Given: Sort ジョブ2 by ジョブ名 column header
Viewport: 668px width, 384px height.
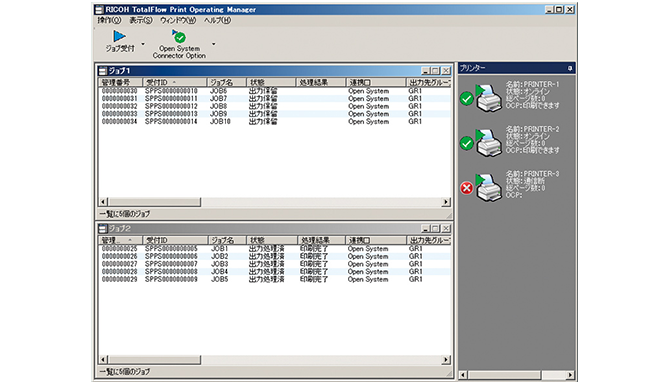Looking at the screenshot, I should click(227, 240).
